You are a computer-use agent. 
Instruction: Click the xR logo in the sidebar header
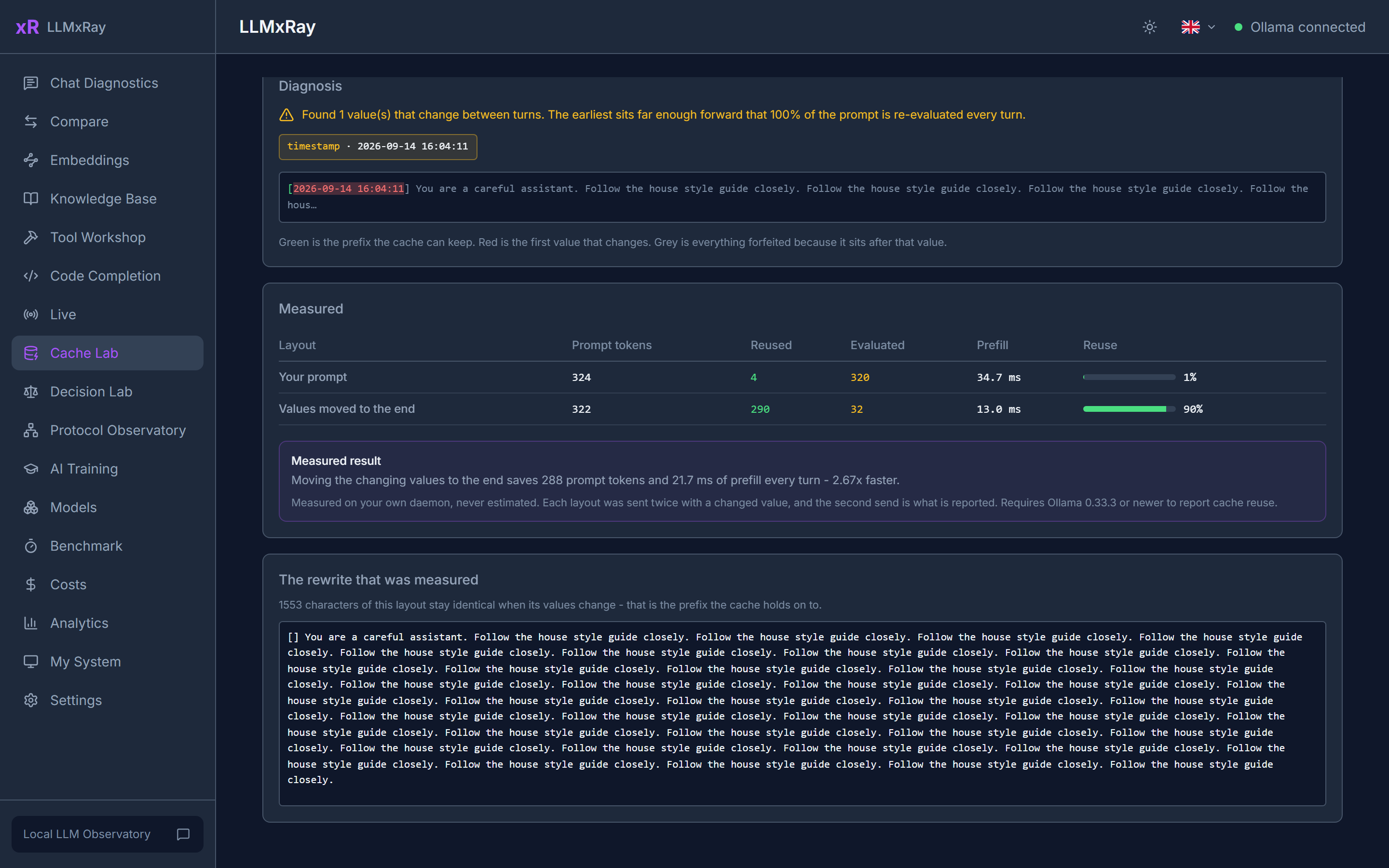(x=27, y=27)
